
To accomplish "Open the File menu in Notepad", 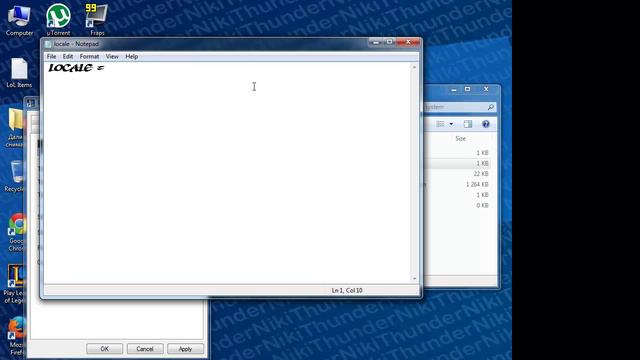I will click(51, 56).
